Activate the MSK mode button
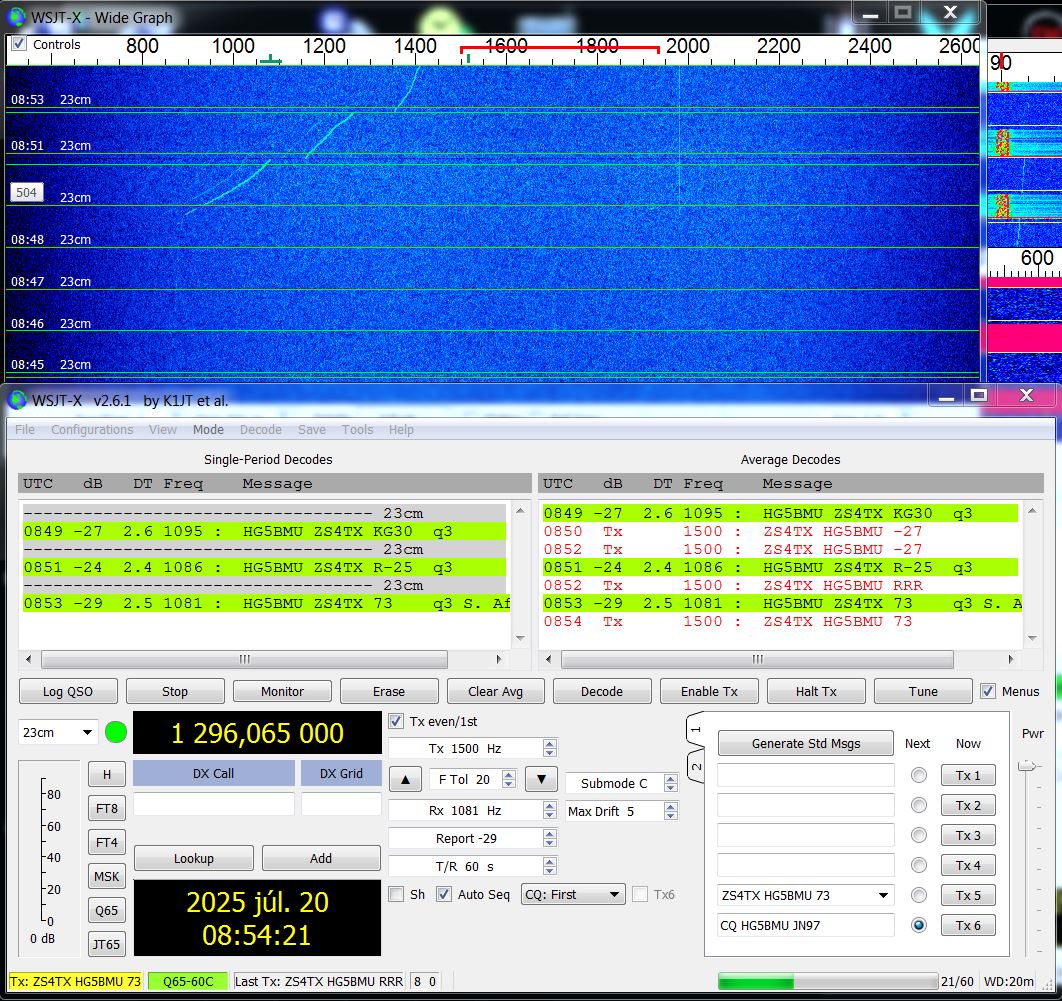The height and width of the screenshot is (1001, 1062). (106, 877)
